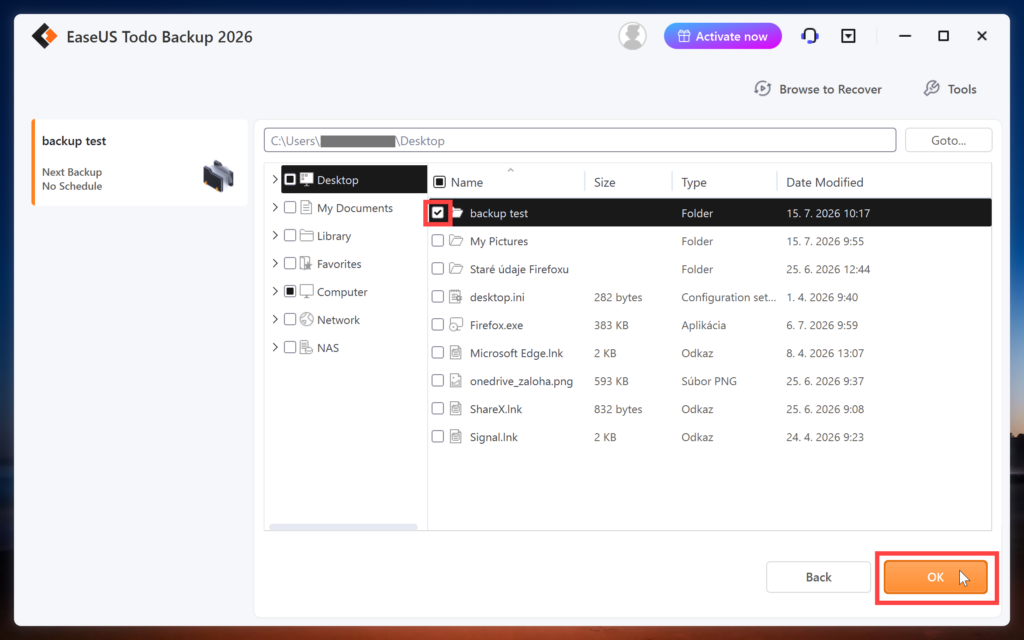Click the Tools wrench icon
1024x640 pixels.
coord(931,89)
